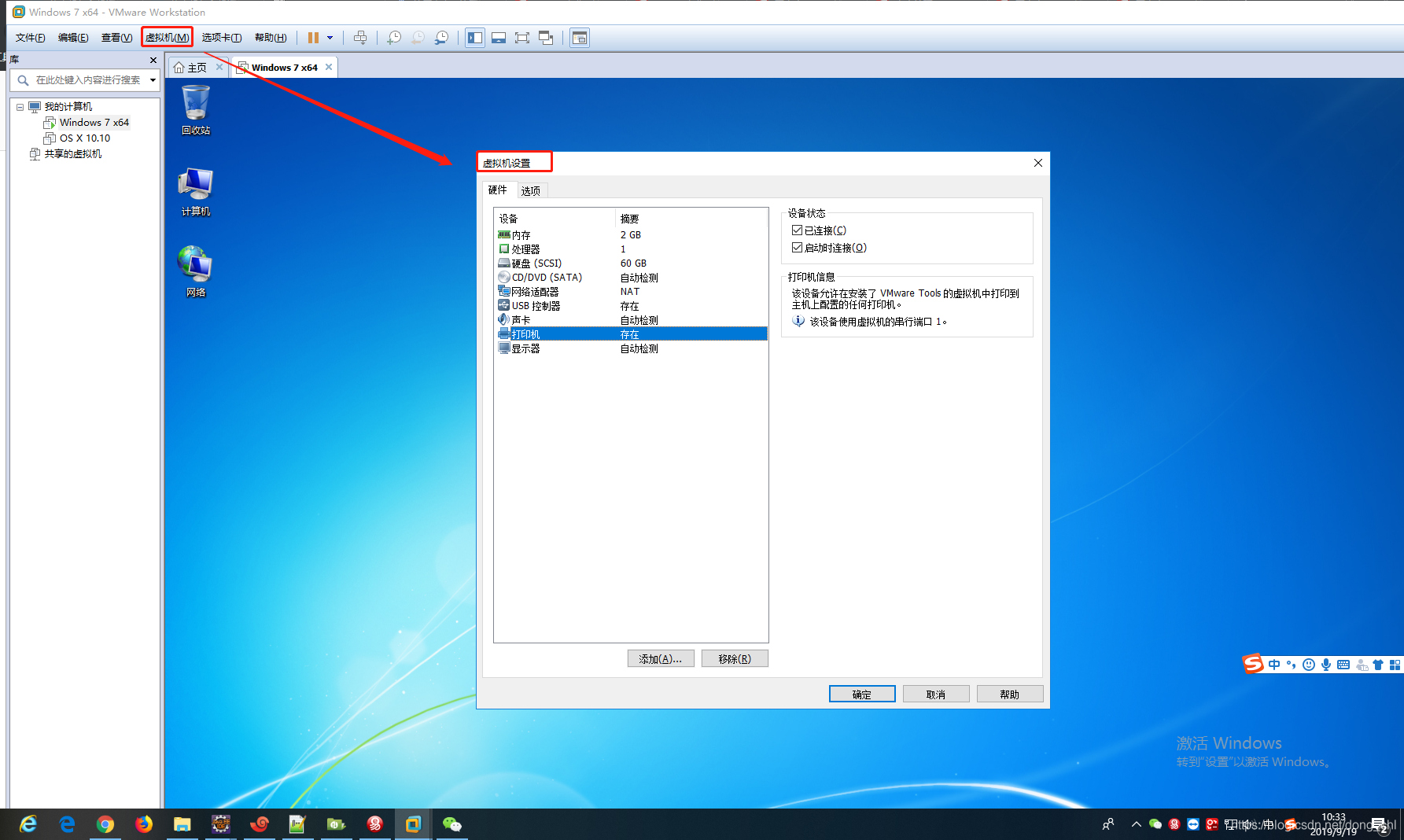Open Sogou emoji smiley icon
Screen dimensions: 1404x840
[1309, 665]
